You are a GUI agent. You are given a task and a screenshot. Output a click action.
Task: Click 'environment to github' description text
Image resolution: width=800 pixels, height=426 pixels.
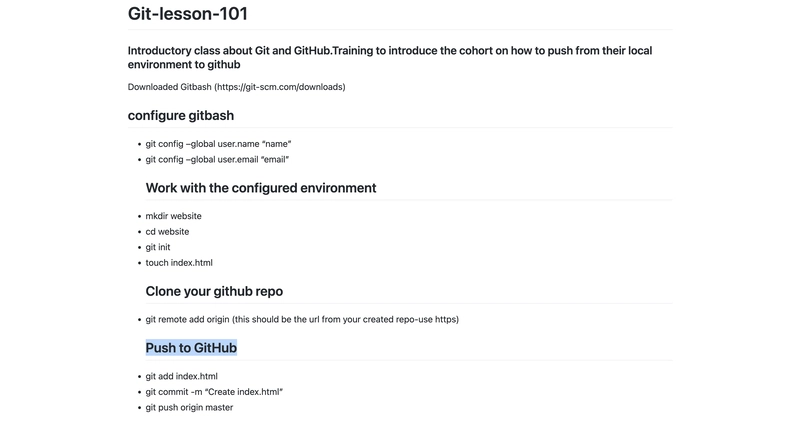[x=184, y=65]
